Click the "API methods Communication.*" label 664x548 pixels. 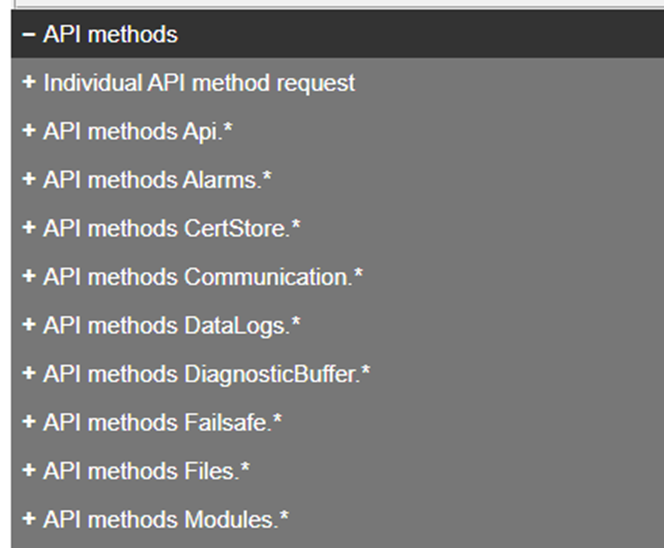202,277
